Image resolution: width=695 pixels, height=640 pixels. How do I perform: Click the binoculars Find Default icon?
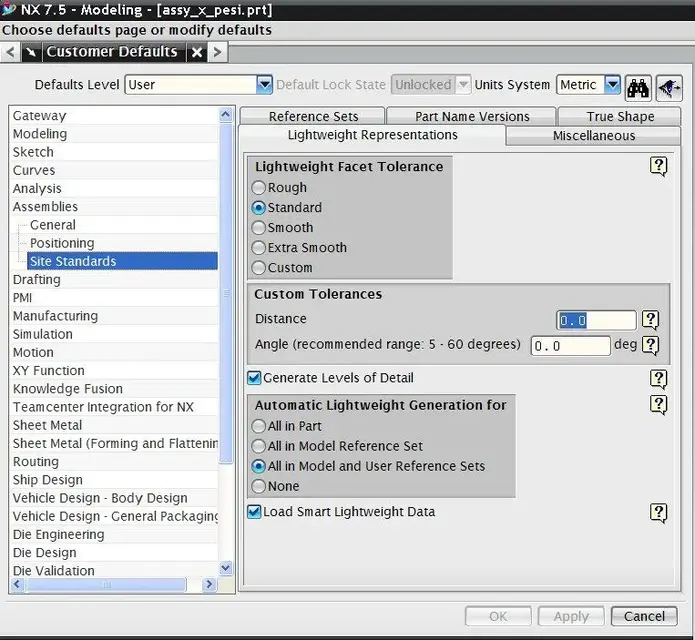638,88
